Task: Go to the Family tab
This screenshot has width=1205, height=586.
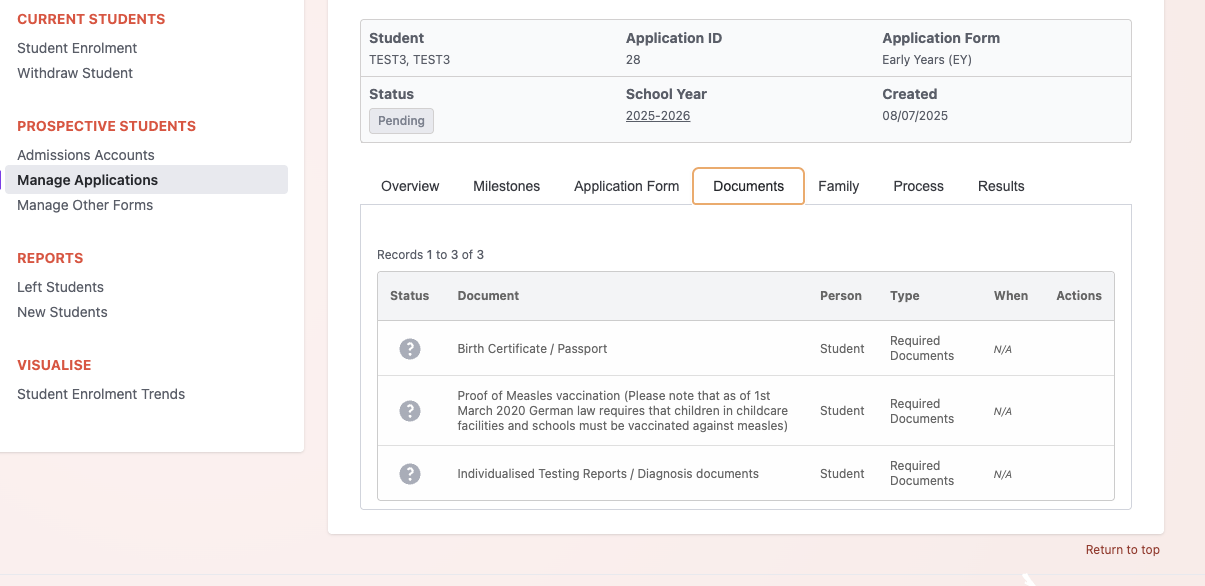Action: [838, 186]
